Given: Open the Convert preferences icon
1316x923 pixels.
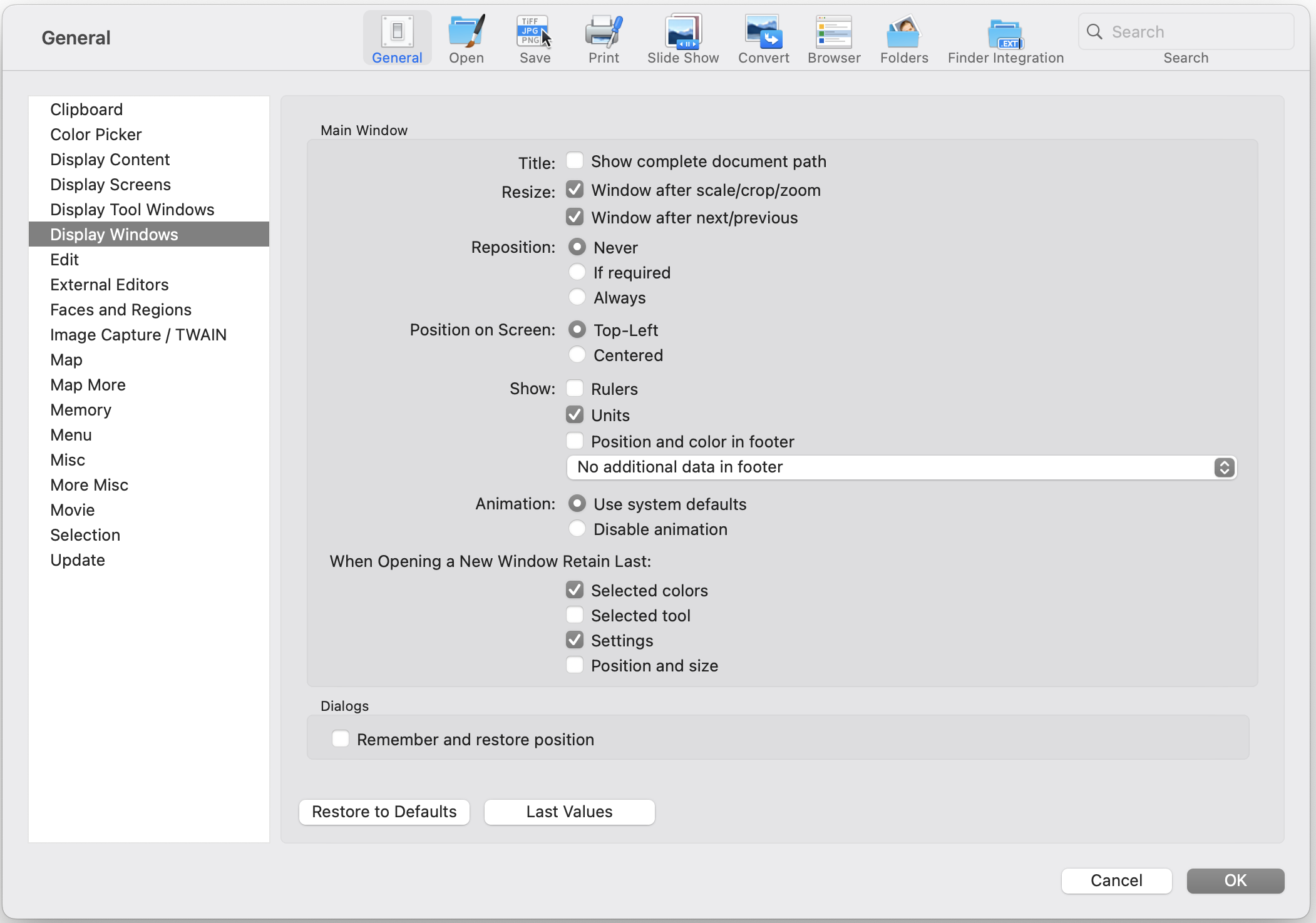Looking at the screenshot, I should 763,38.
